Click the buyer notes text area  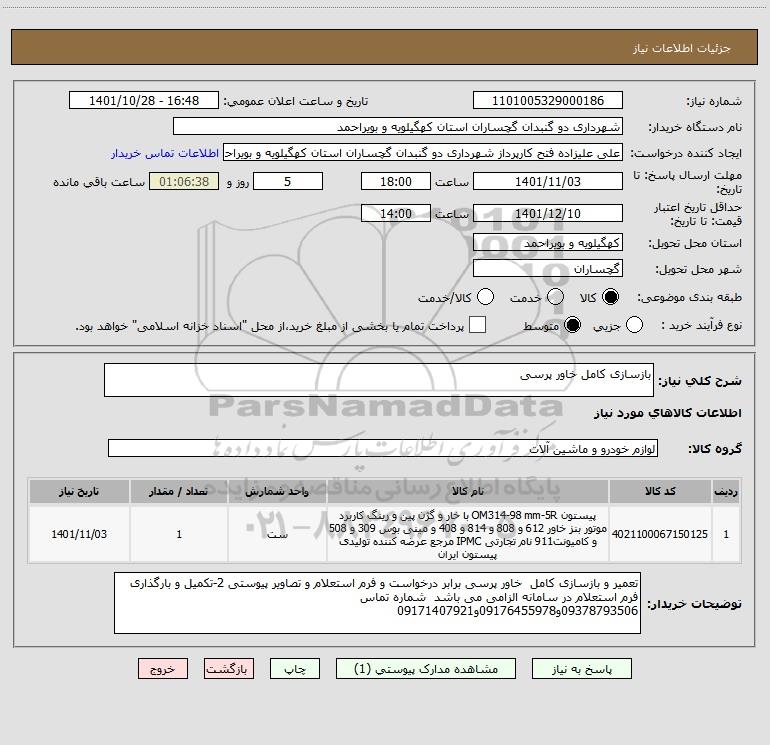[377, 603]
